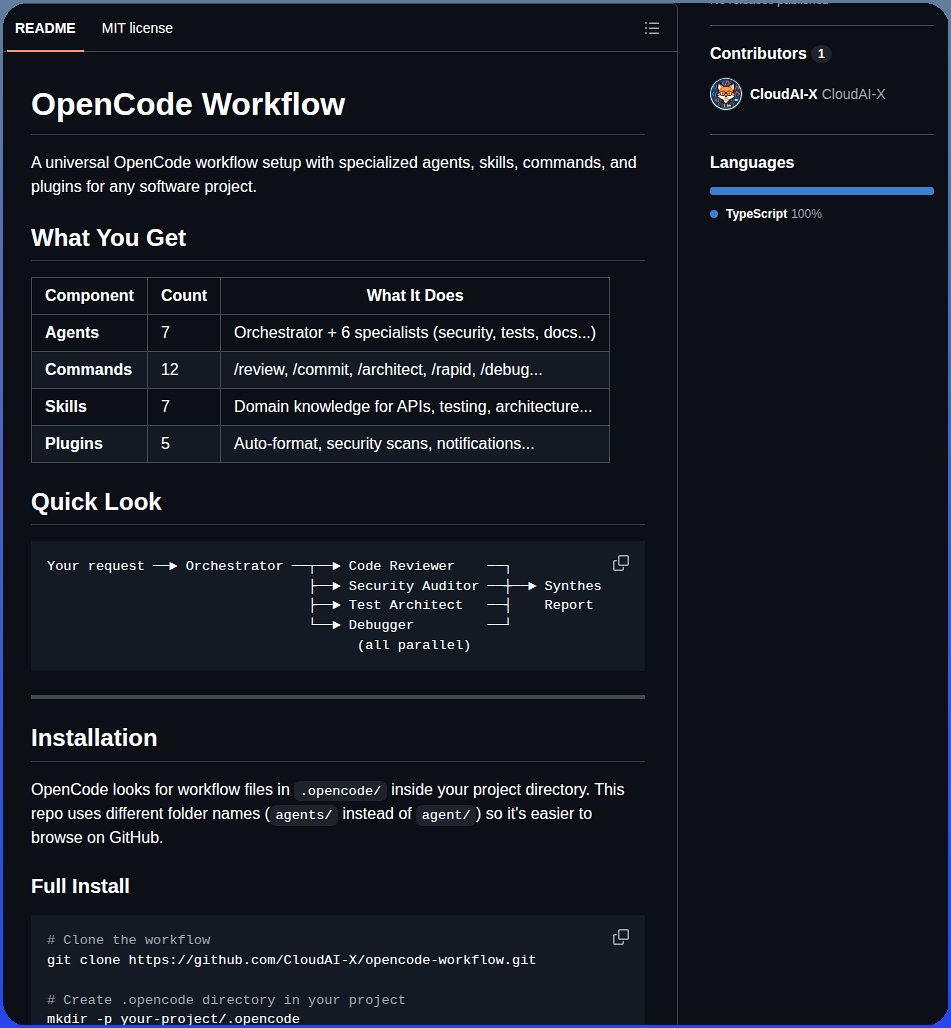This screenshot has height=1028, width=951.
Task: Click 'Auto-format, security scans' description cell
Action: [x=415, y=444]
